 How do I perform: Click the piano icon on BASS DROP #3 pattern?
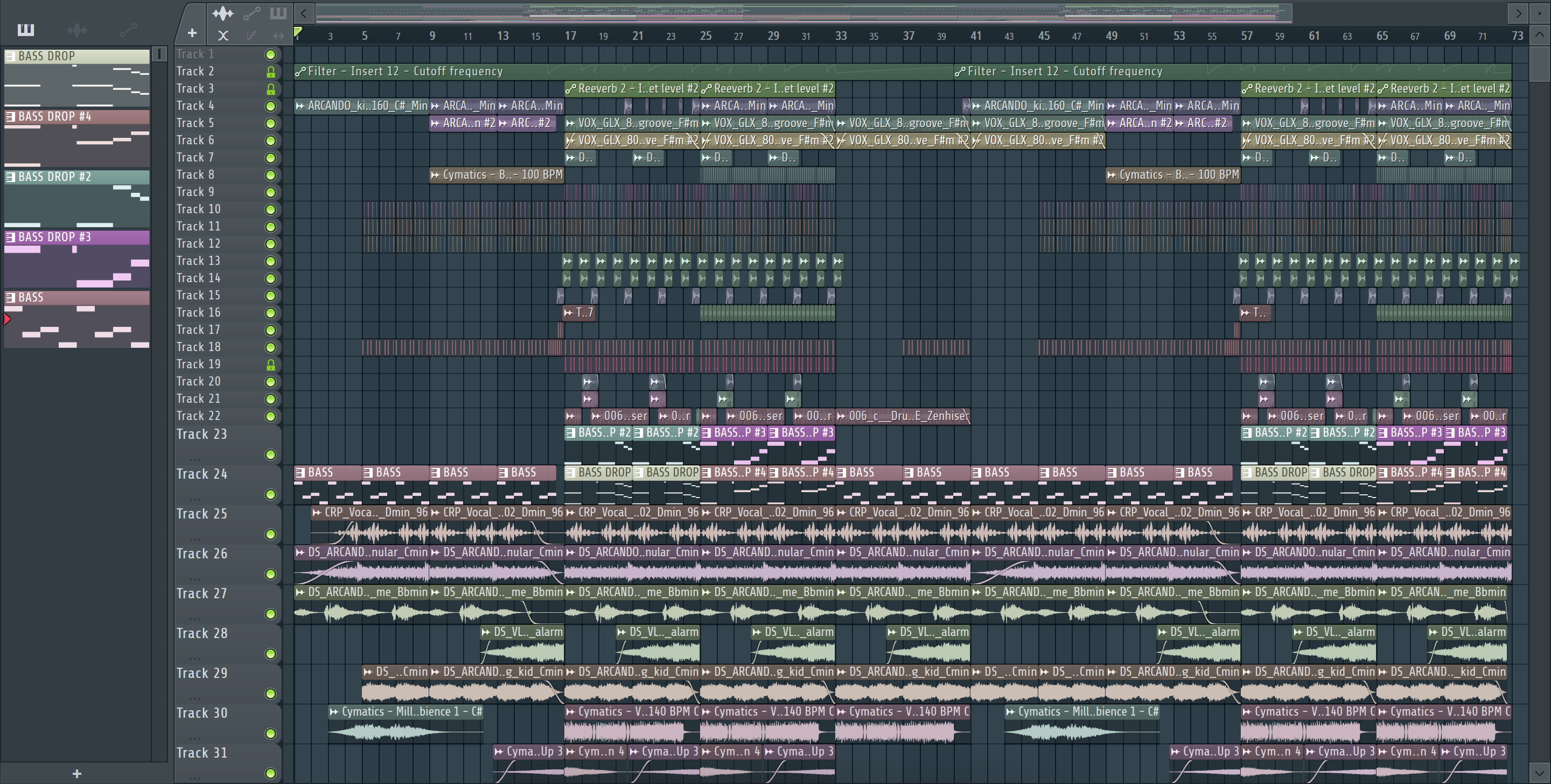pos(10,236)
